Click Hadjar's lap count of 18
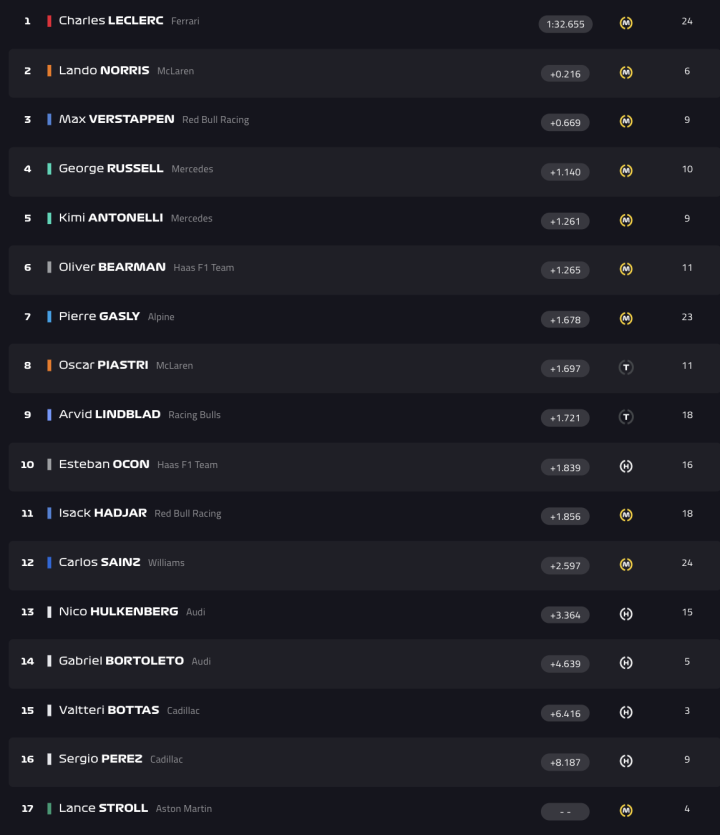 click(687, 514)
